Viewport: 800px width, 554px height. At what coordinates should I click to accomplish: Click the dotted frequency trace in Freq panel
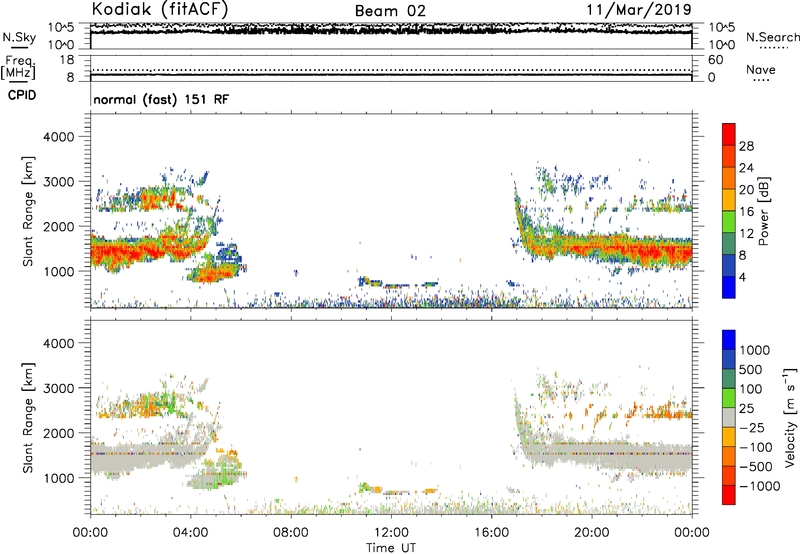(x=391, y=70)
